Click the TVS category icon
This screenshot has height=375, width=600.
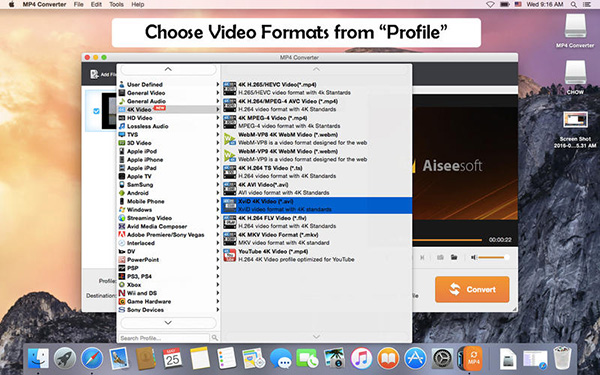click(122, 135)
